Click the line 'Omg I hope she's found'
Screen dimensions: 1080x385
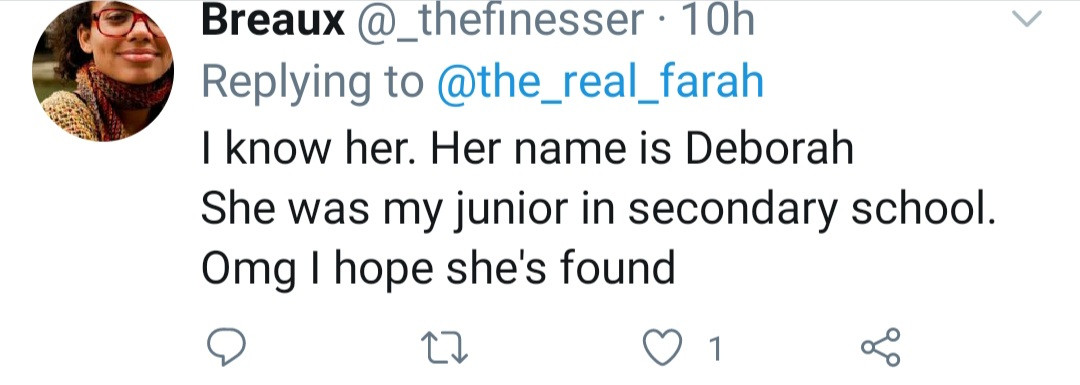[x=437, y=269]
